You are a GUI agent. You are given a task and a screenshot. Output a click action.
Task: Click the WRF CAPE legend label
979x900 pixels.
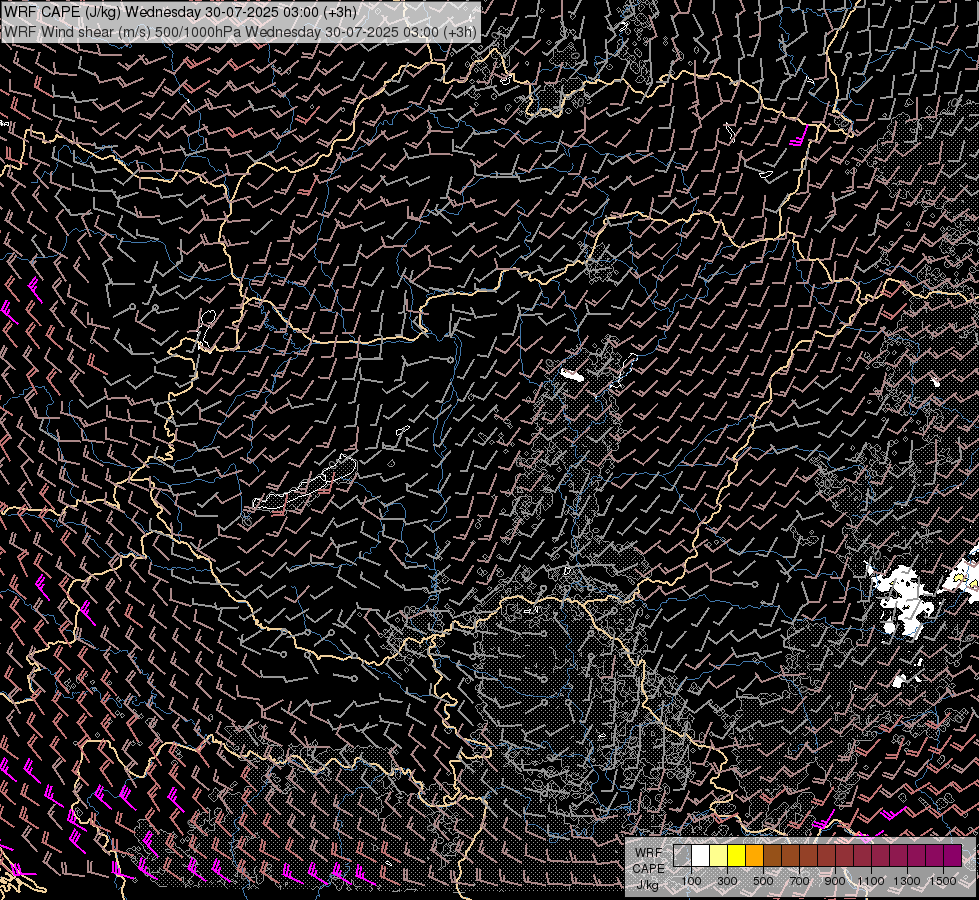pos(648,860)
